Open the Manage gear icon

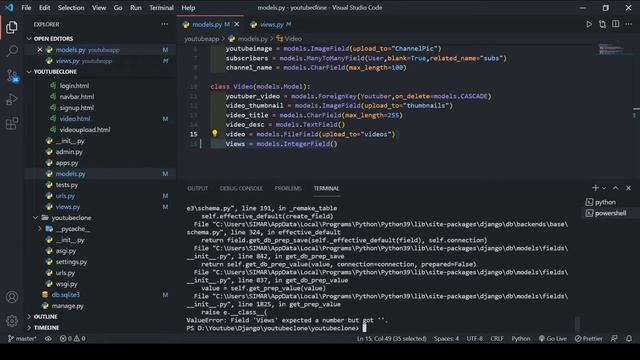coord(12,321)
